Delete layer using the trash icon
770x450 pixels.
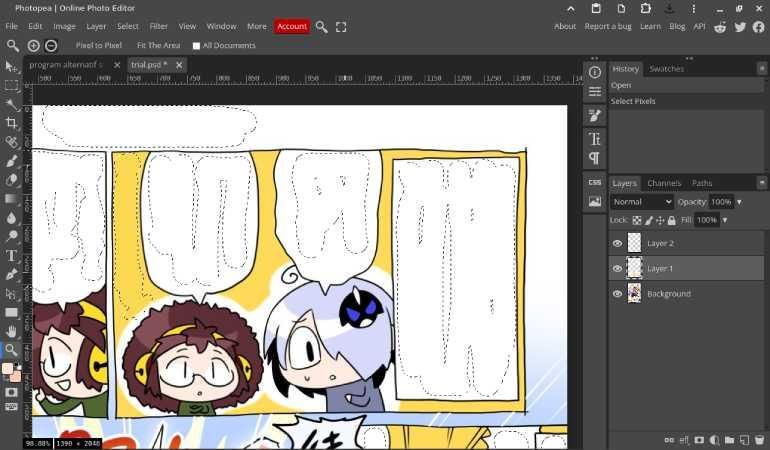759,440
